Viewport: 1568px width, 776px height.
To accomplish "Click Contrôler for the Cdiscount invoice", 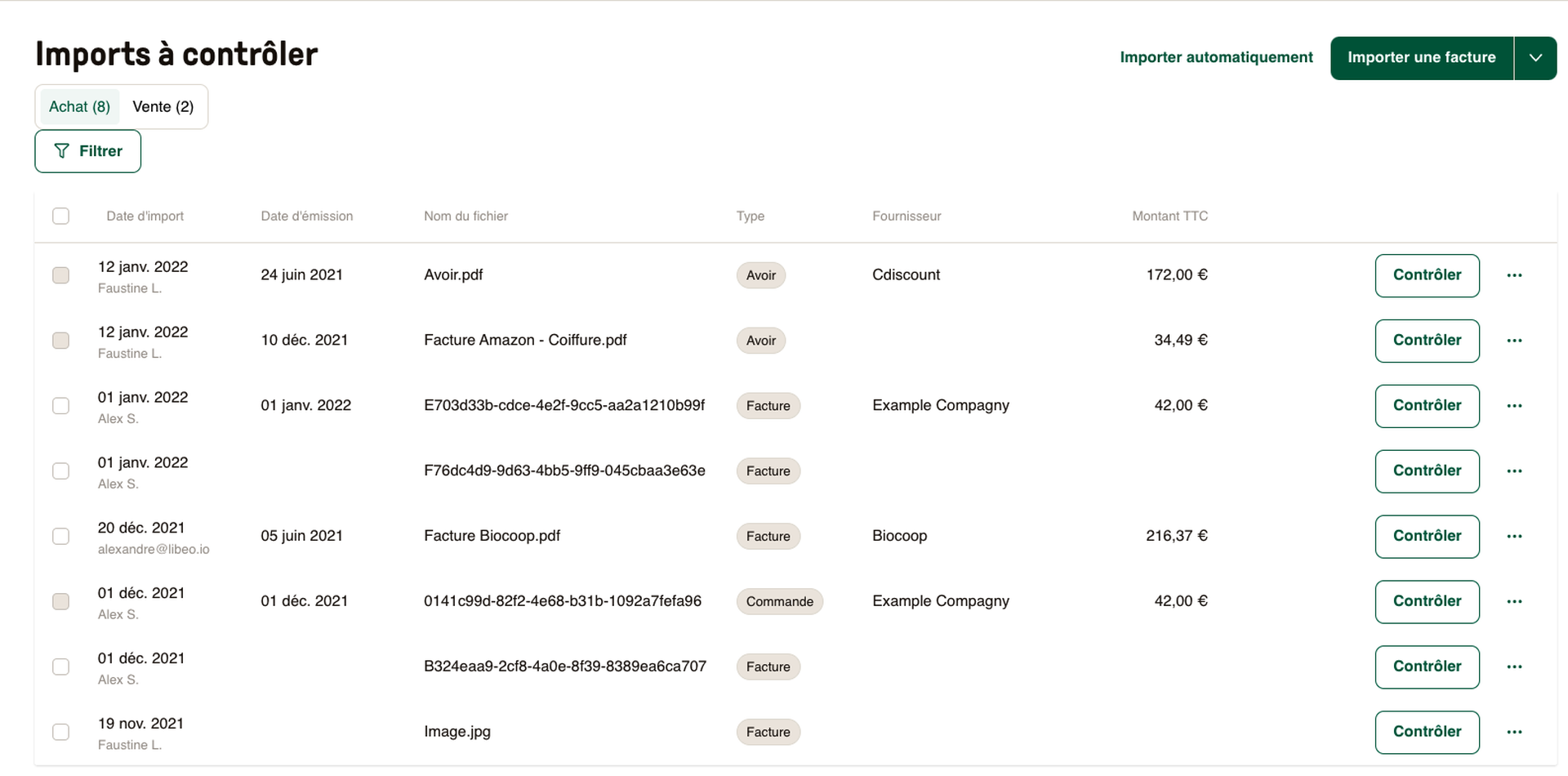I will (x=1427, y=275).
